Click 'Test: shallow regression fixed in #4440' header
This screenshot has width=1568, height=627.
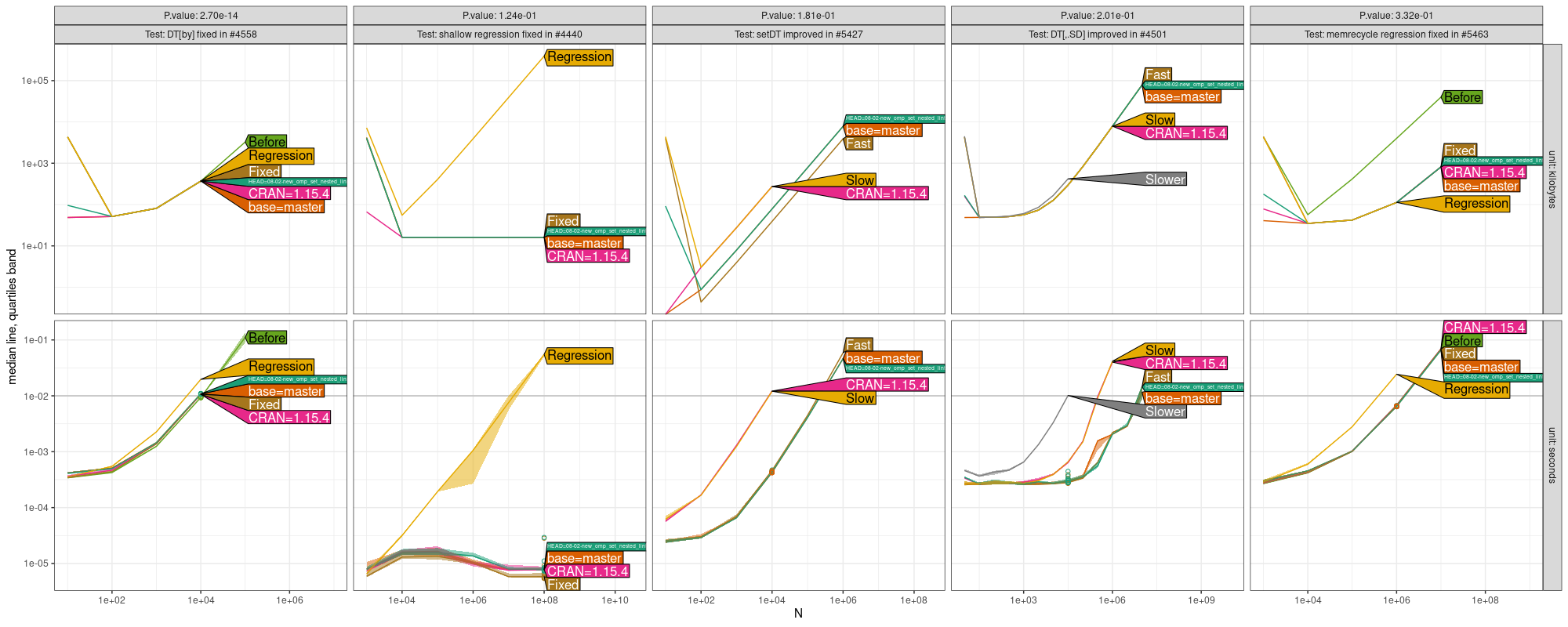tap(499, 34)
